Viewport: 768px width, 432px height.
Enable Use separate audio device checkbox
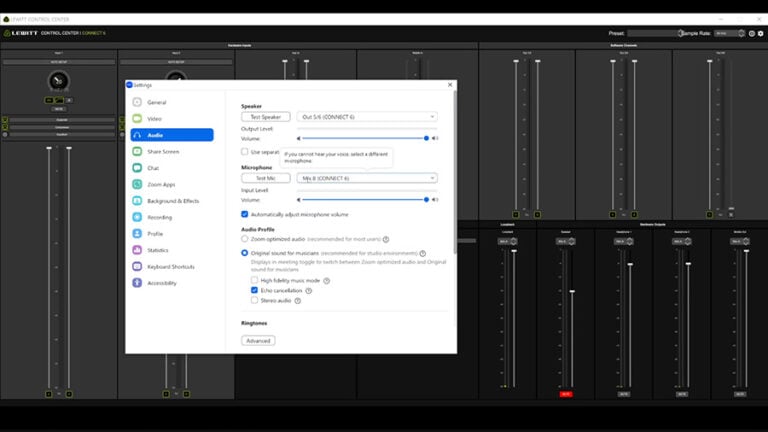(244, 152)
